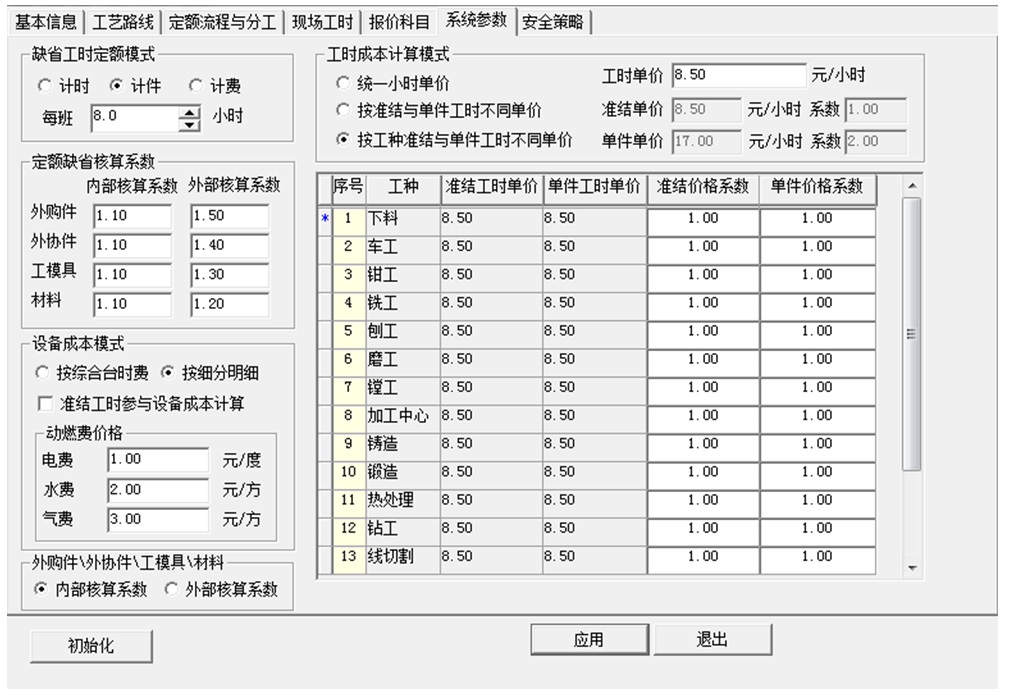Select the 系统参数 tab
This screenshot has width=1009, height=699.
(x=476, y=21)
